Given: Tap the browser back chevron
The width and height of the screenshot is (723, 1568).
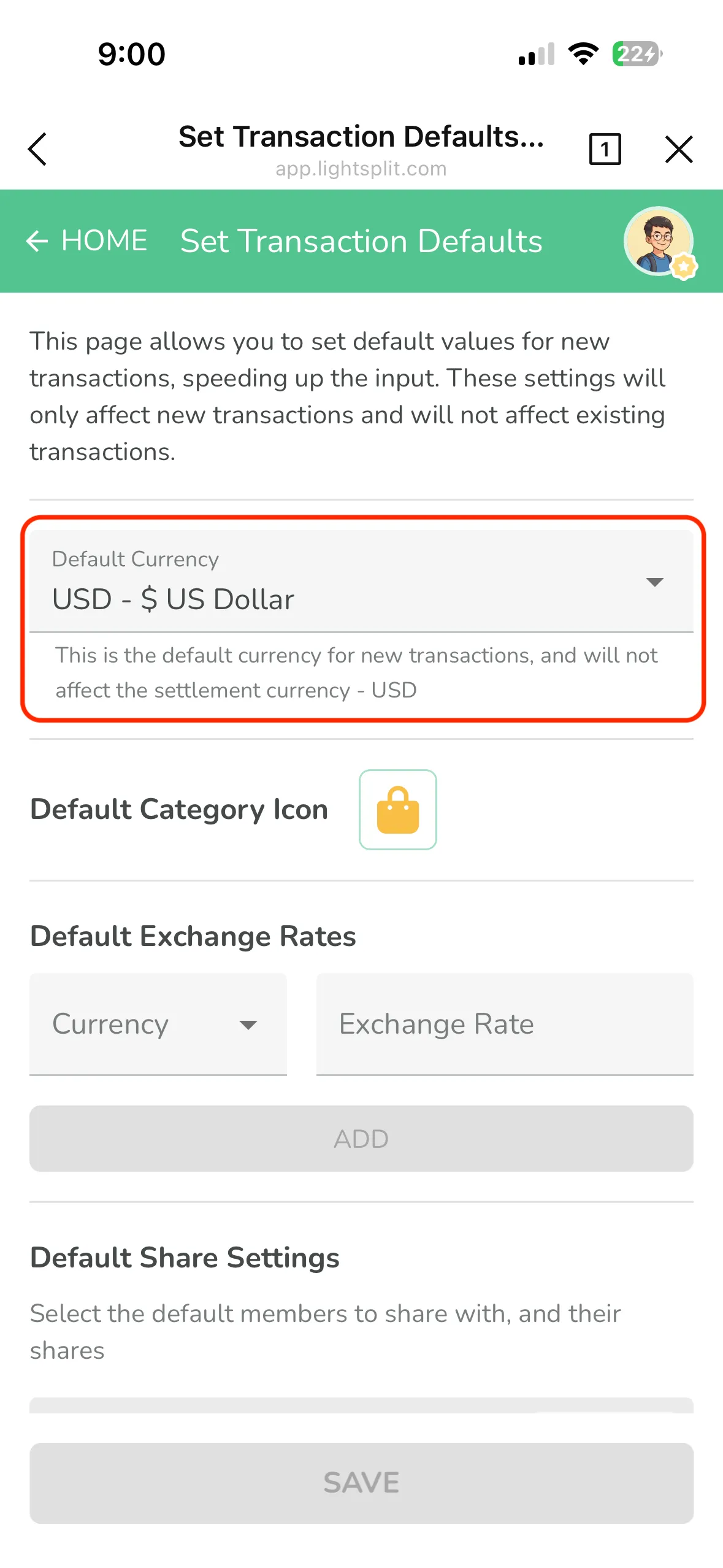Looking at the screenshot, I should click(37, 149).
